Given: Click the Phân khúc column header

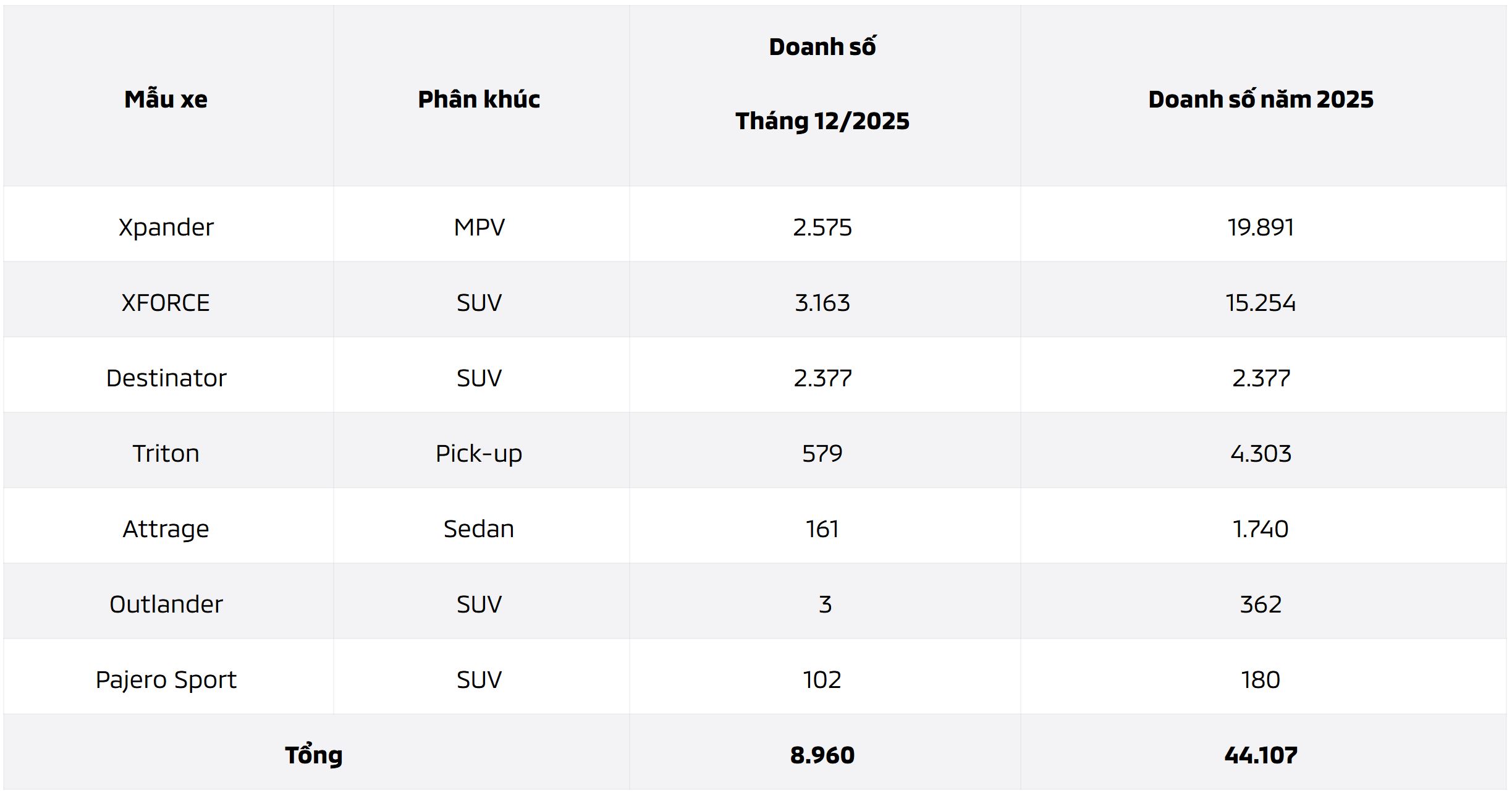Looking at the screenshot, I should (x=479, y=99).
